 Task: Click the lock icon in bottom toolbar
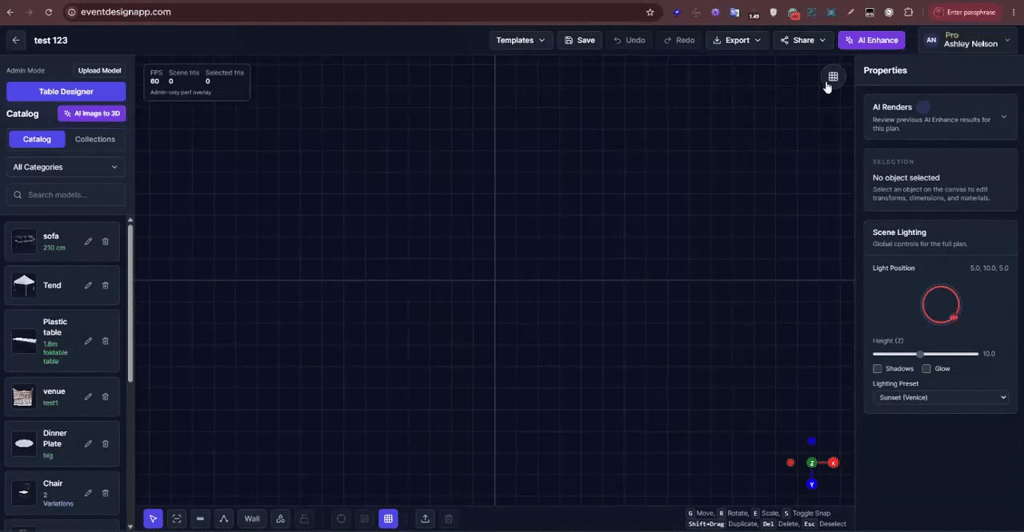click(x=304, y=518)
